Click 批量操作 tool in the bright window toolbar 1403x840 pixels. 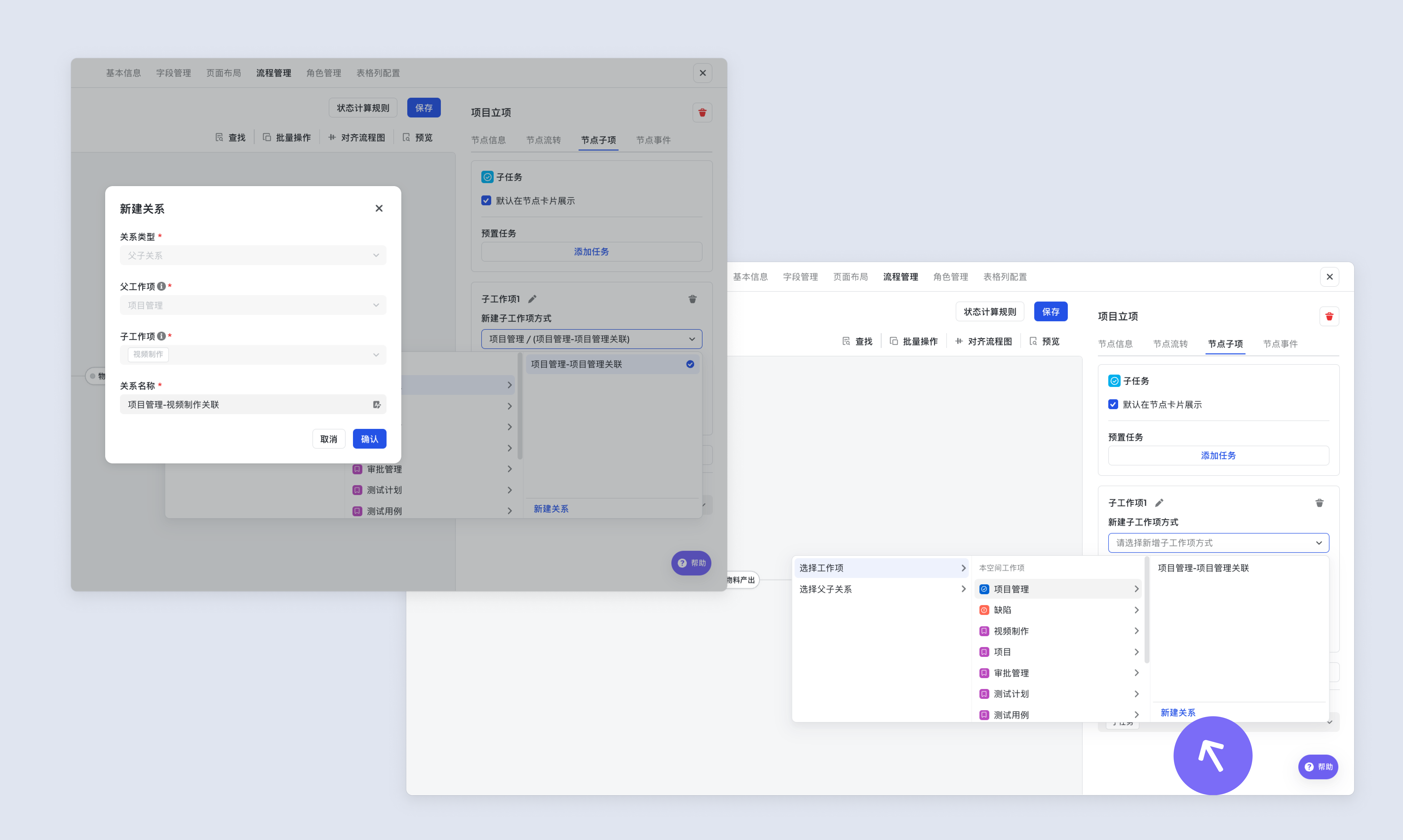pos(913,341)
